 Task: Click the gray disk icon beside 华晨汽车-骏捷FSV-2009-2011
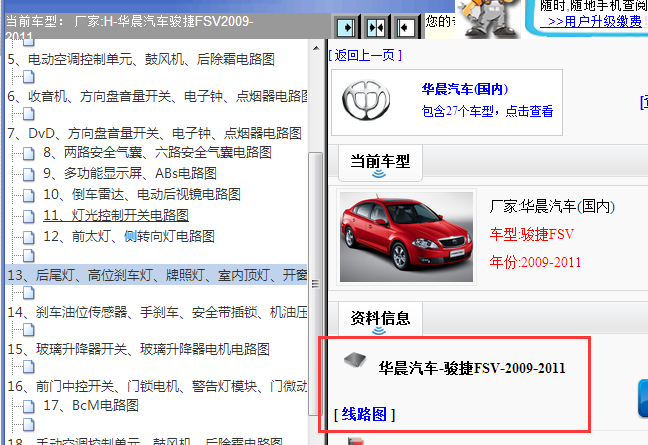(355, 360)
